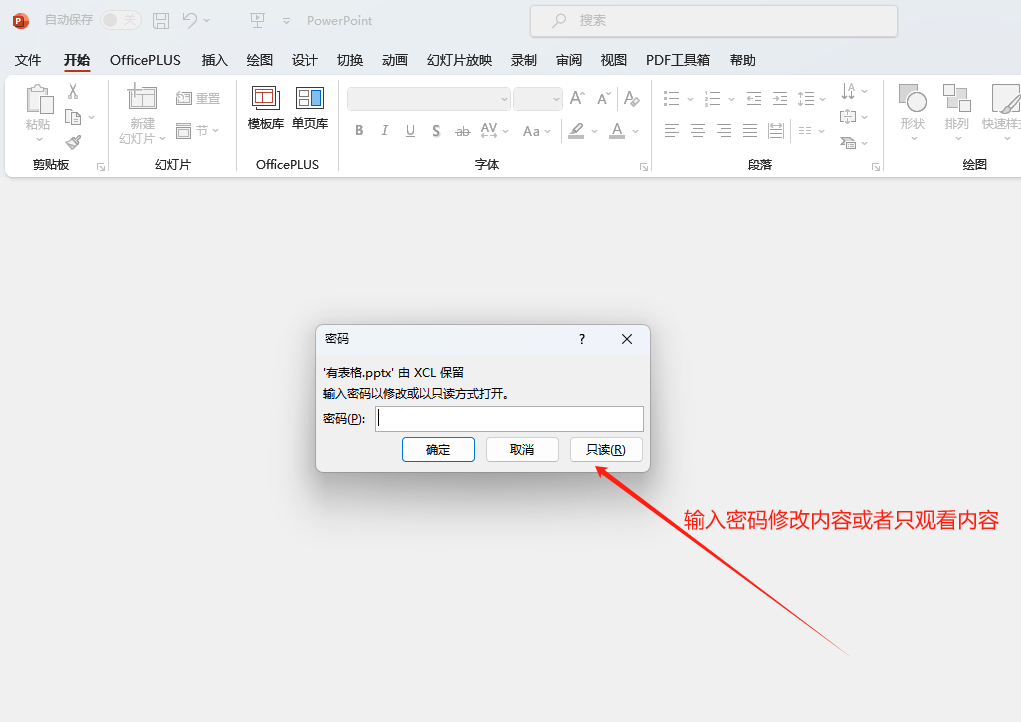Click the Increase Font Size icon
This screenshot has width=1021, height=722.
(577, 98)
